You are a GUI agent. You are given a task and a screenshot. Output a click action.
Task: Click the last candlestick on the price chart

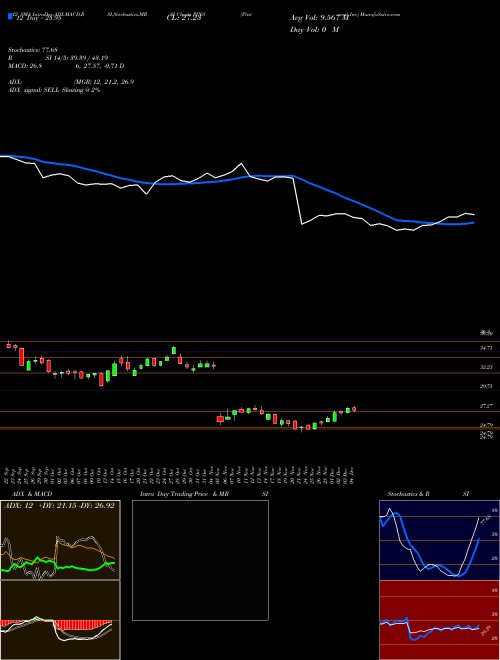coord(354,409)
